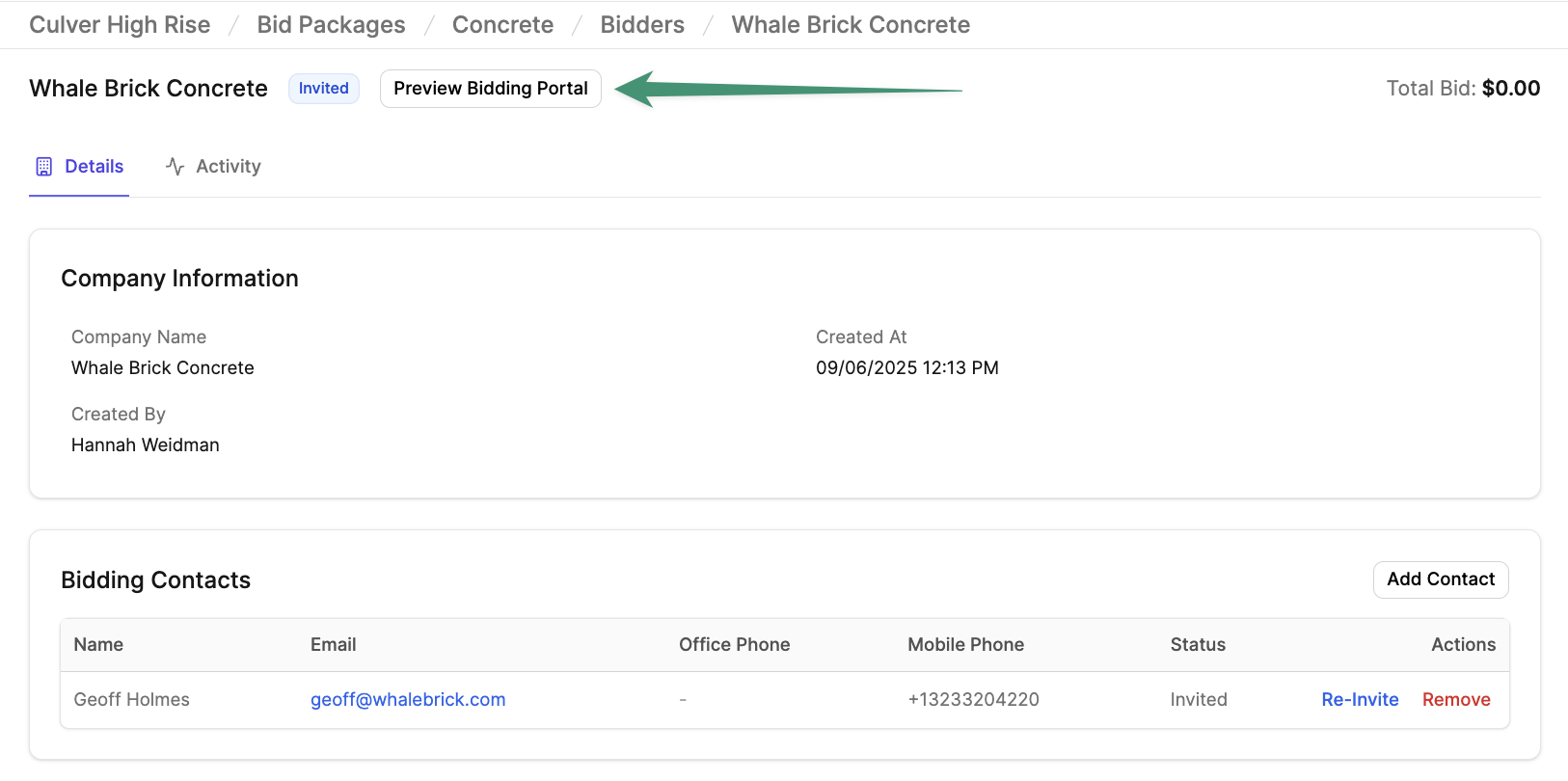Viewport: 1568px width, 781px height.
Task: Remove Geoff Holmes contact
Action: point(1456,700)
